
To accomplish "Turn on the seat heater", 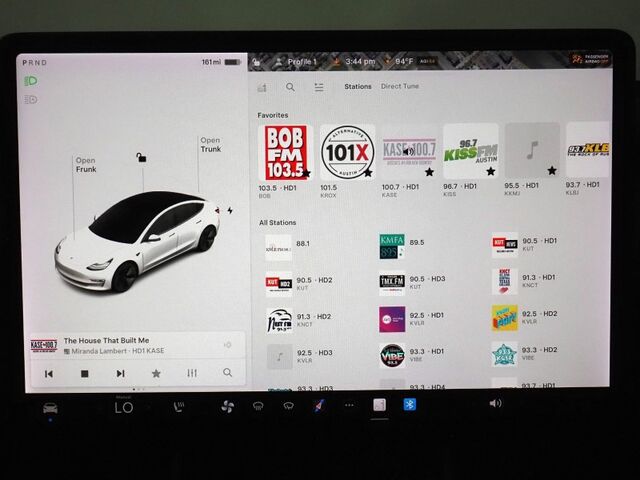I will pos(179,407).
